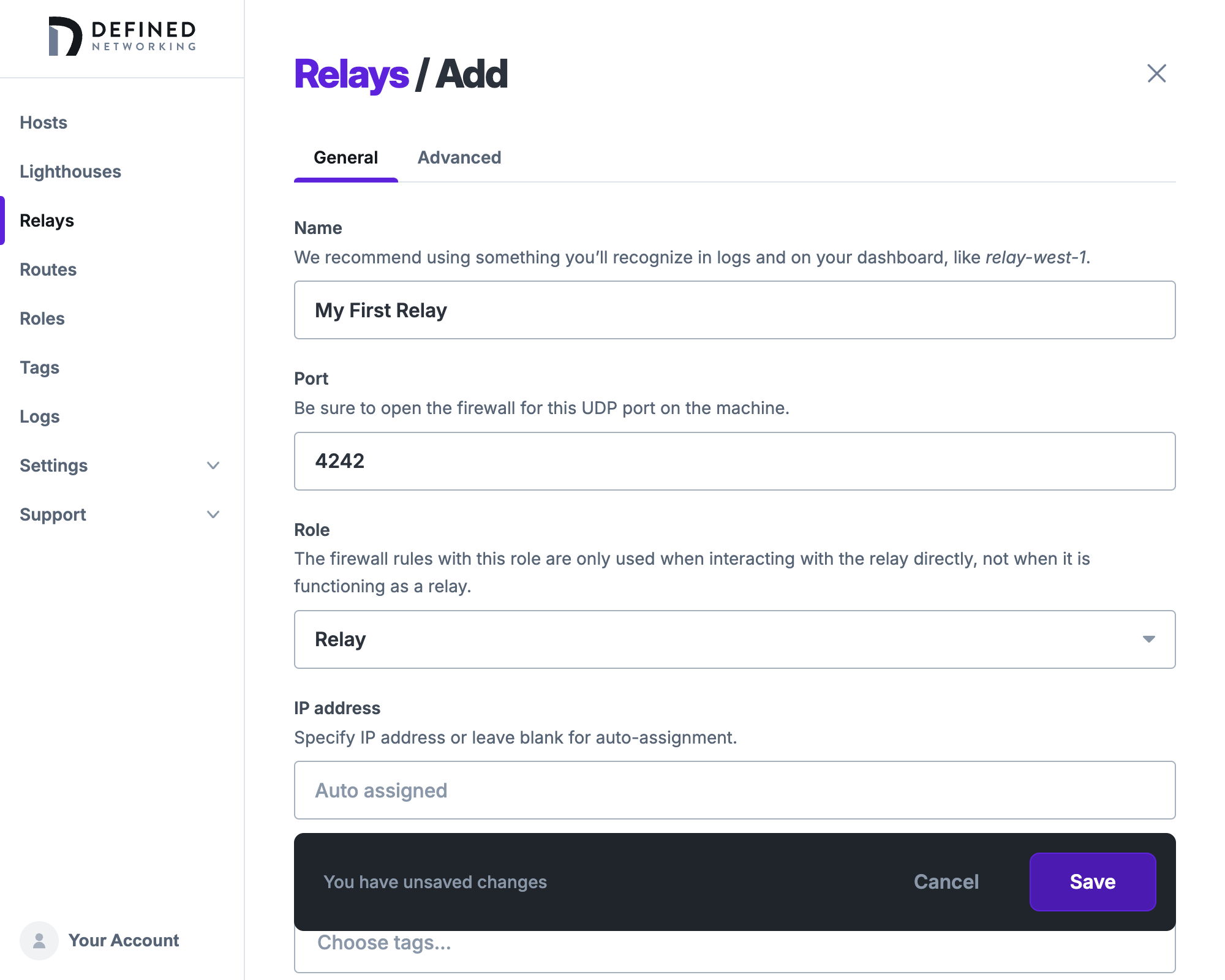Viewport: 1225px width, 980px height.
Task: Click the Roles navigation icon
Action: (42, 318)
